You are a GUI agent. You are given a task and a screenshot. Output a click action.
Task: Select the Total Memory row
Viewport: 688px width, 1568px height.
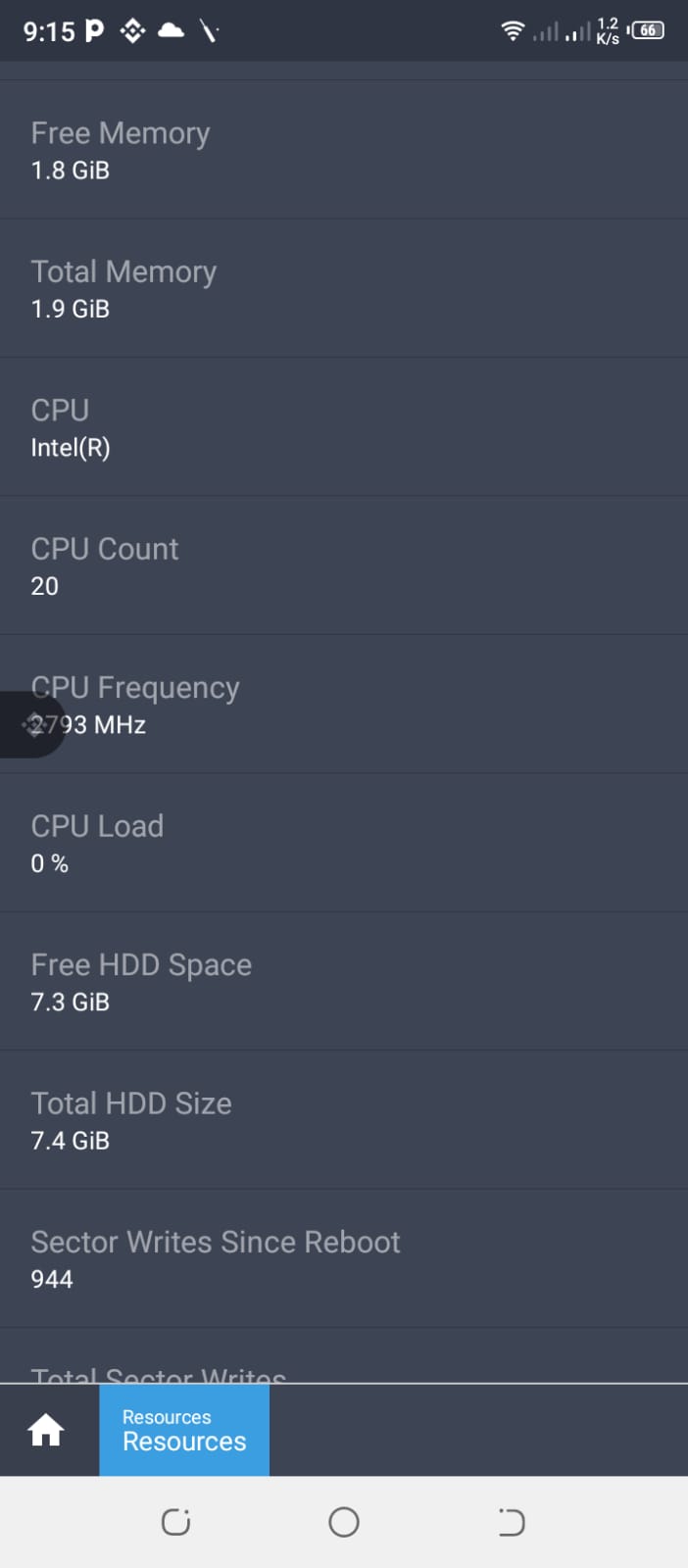pos(344,289)
